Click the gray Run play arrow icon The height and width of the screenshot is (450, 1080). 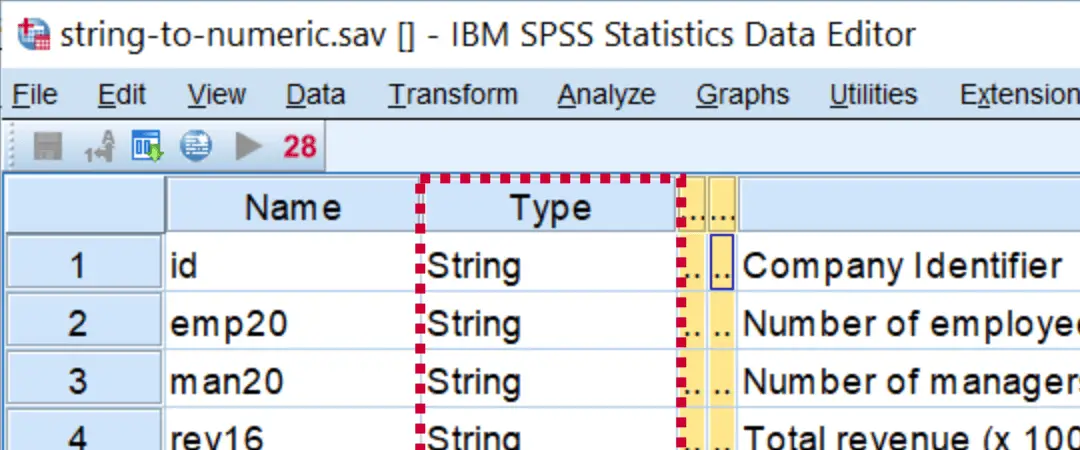click(x=248, y=147)
